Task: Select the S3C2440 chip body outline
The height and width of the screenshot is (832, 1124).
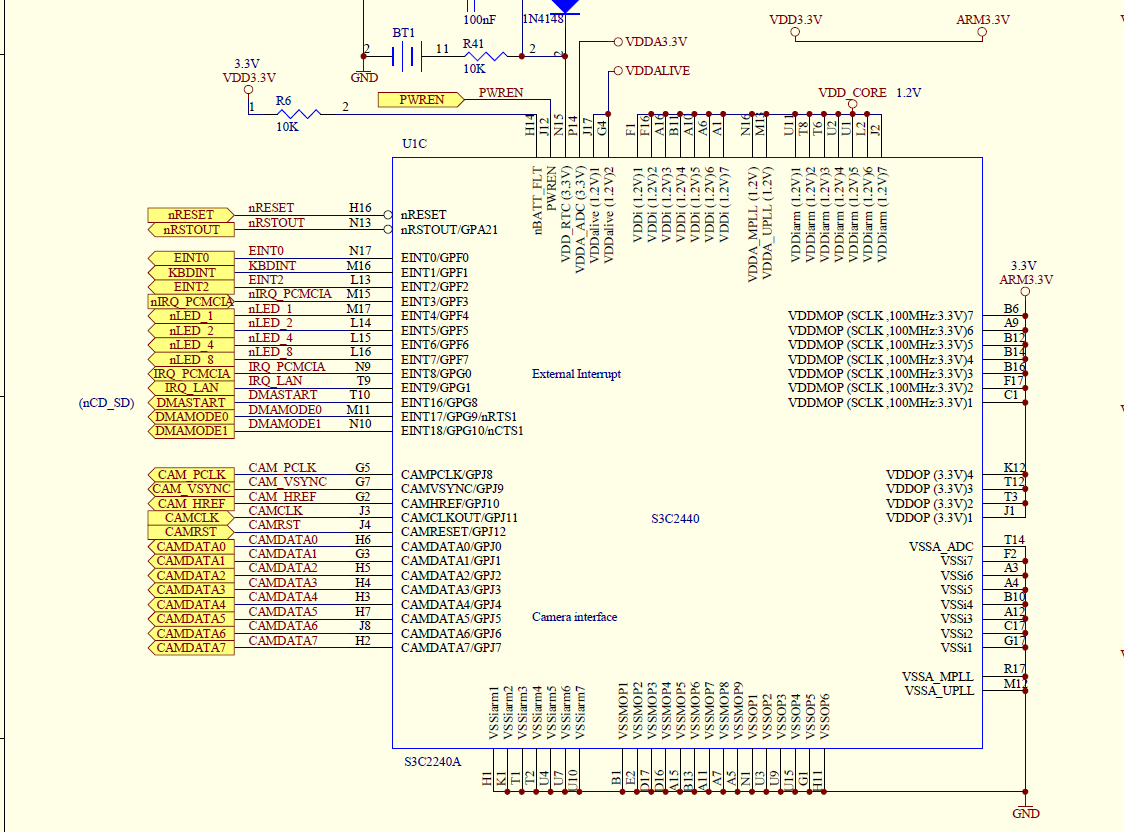Action: (x=687, y=453)
